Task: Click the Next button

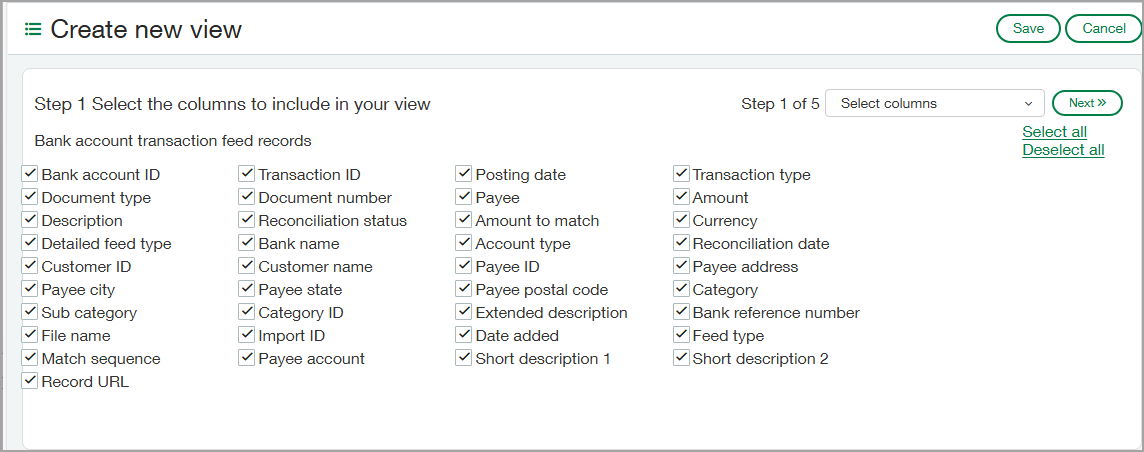Action: point(1087,103)
